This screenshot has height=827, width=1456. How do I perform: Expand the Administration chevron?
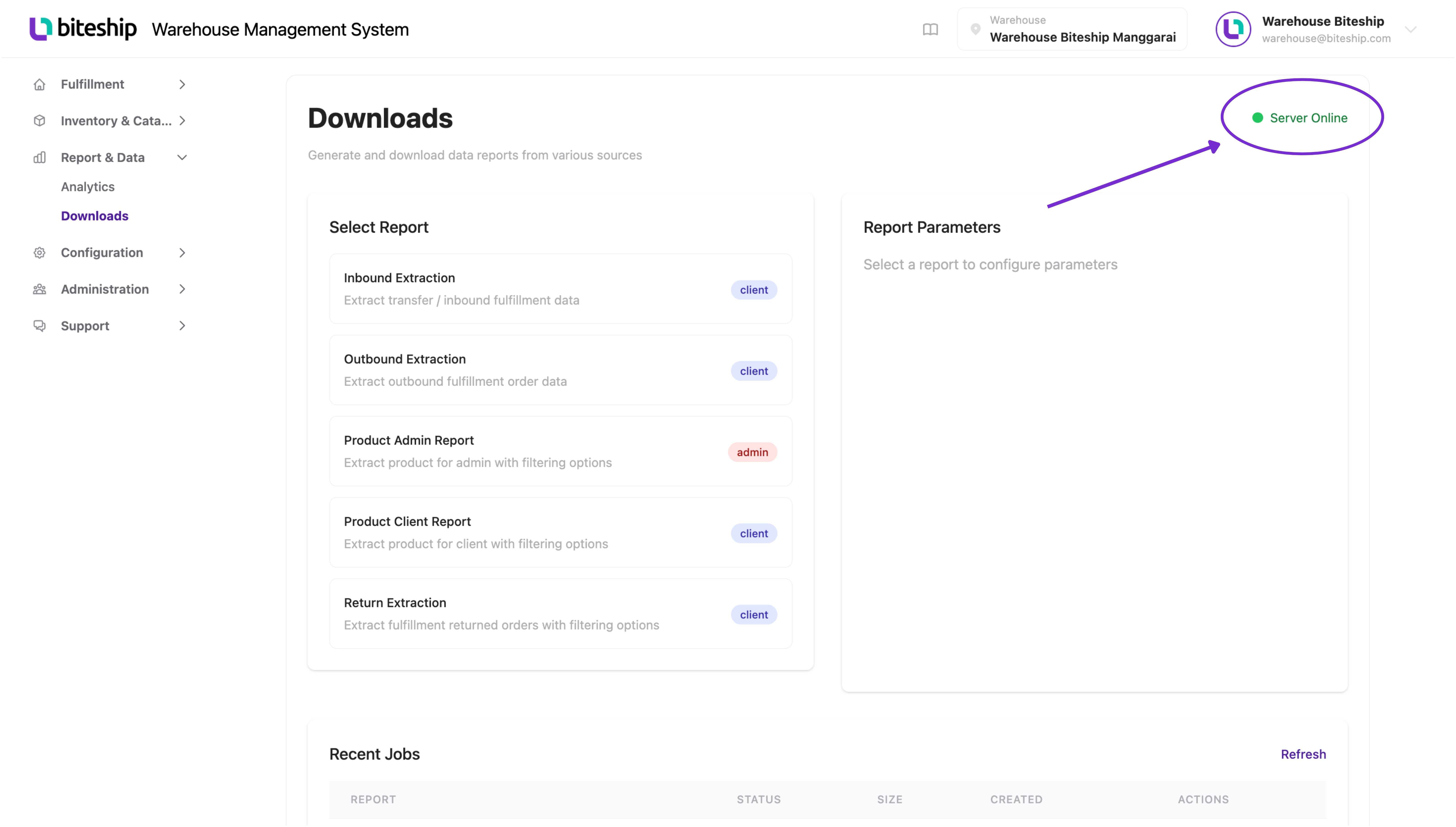click(182, 289)
